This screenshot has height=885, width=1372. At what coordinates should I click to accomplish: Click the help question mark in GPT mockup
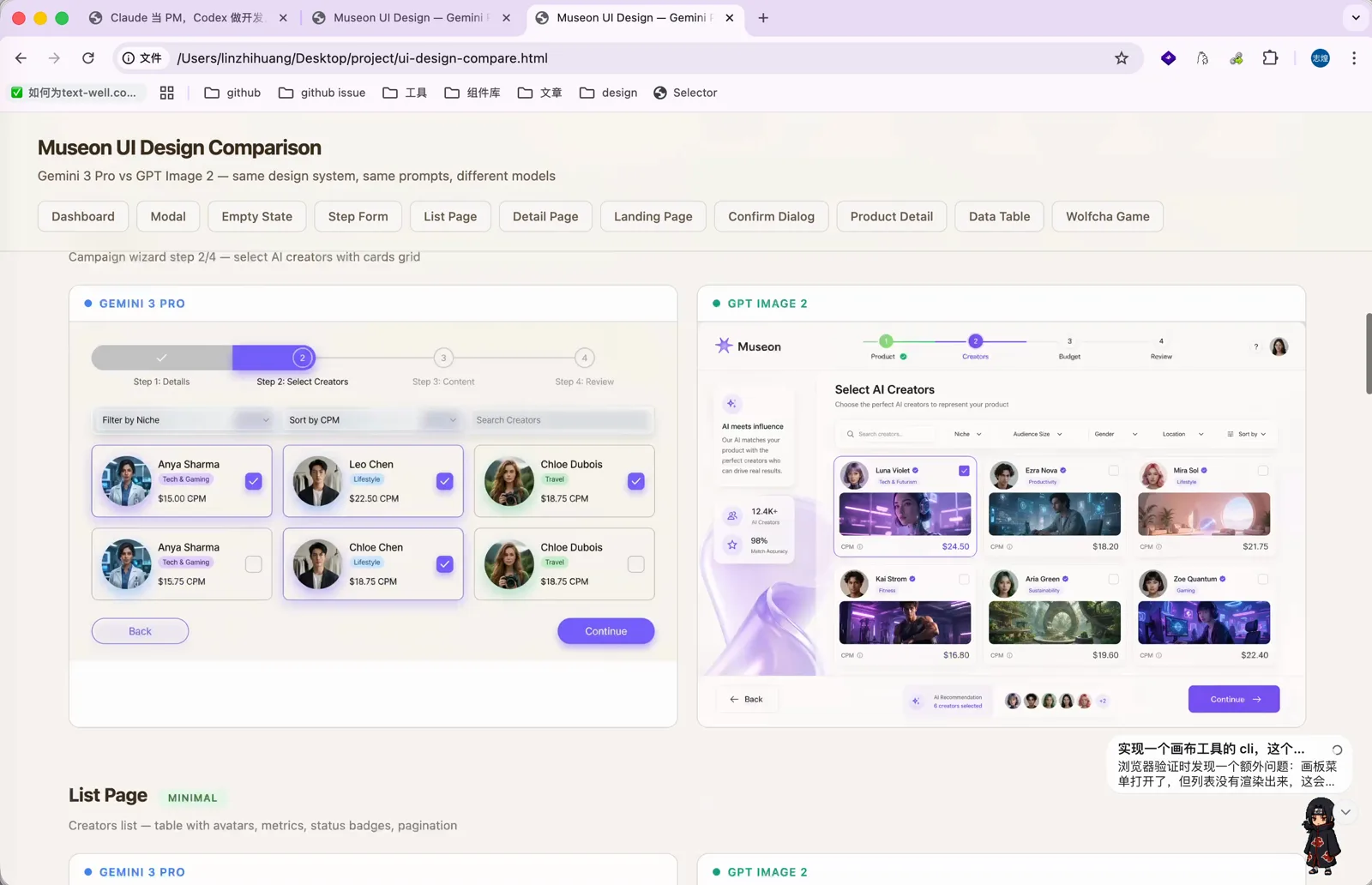(1256, 346)
